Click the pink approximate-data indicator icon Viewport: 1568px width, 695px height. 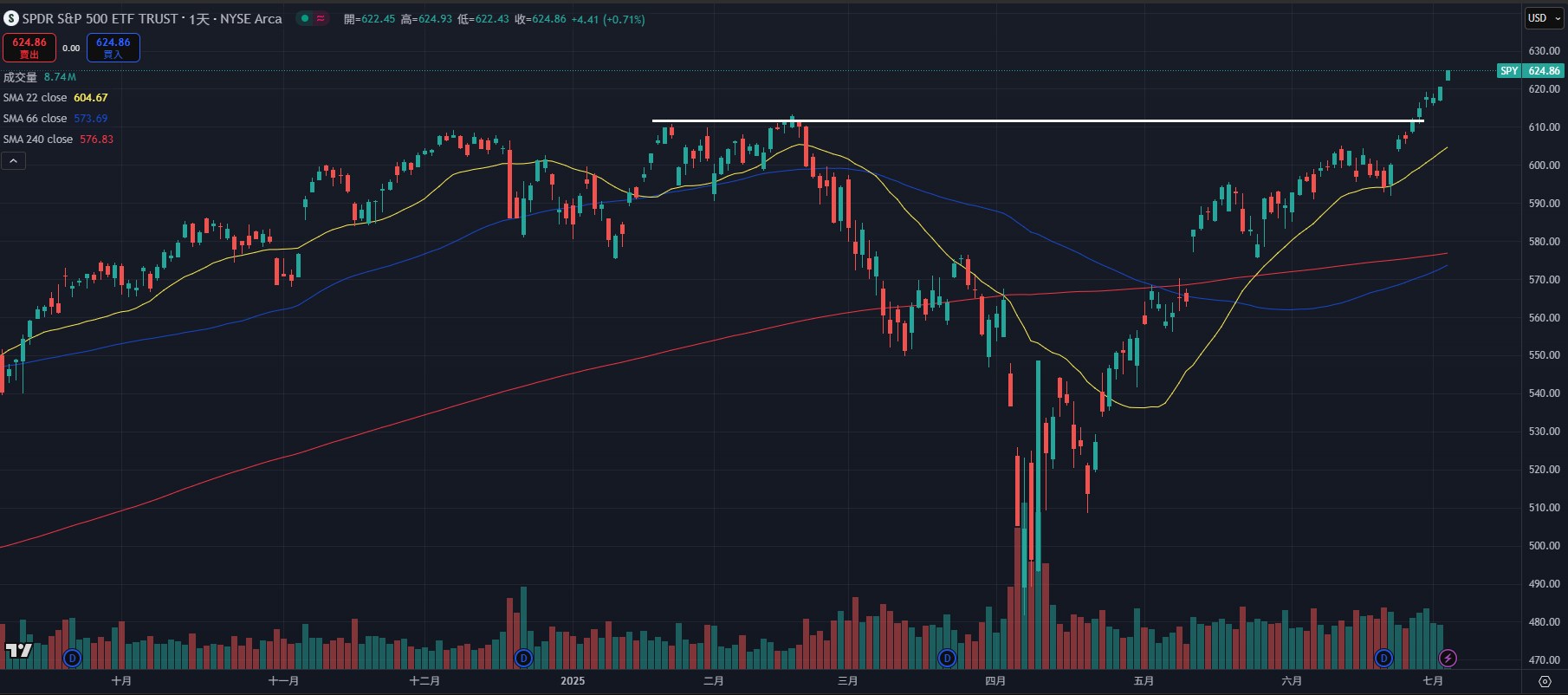coord(321,18)
